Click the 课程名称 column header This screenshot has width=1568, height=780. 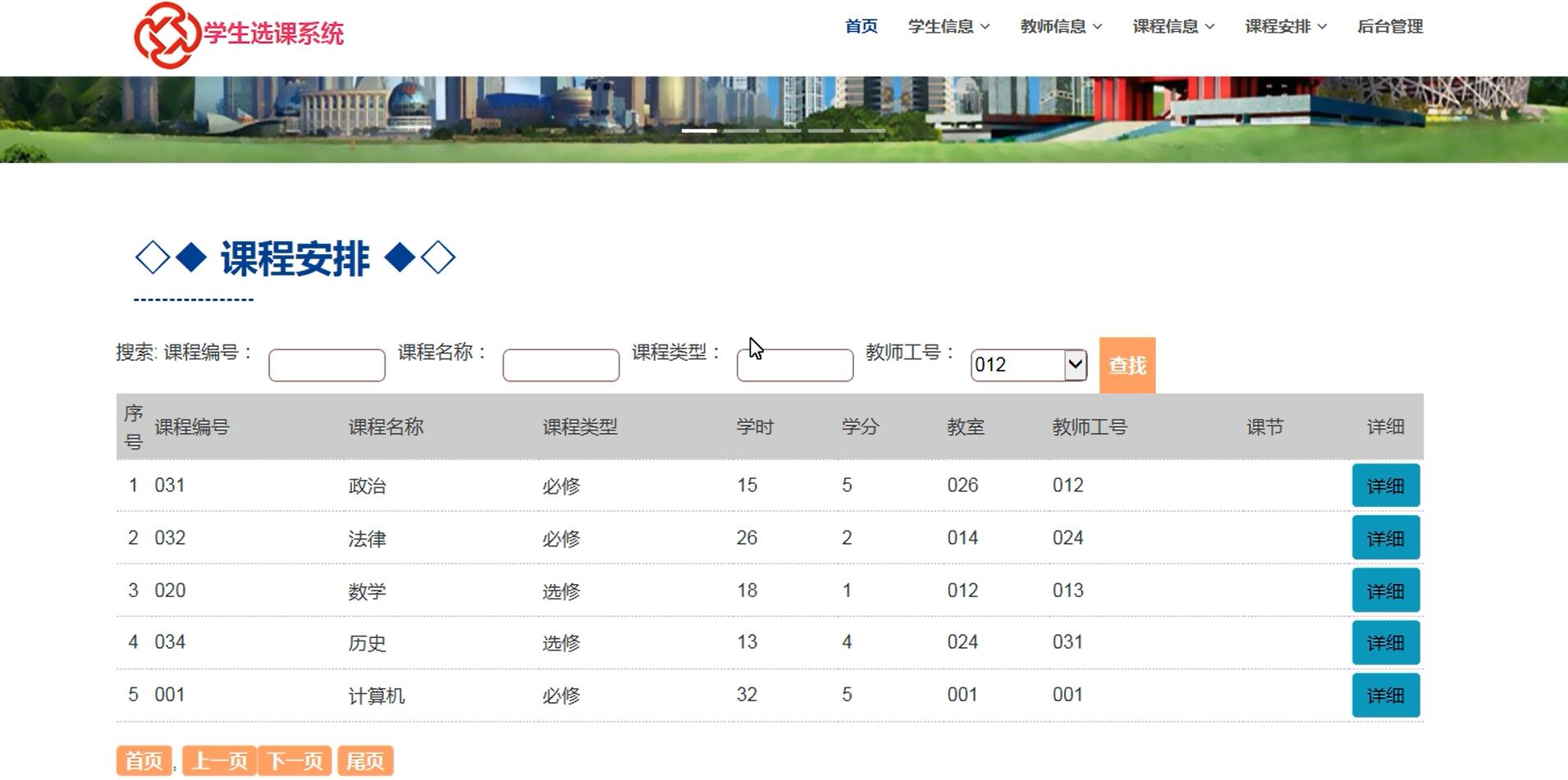point(386,426)
